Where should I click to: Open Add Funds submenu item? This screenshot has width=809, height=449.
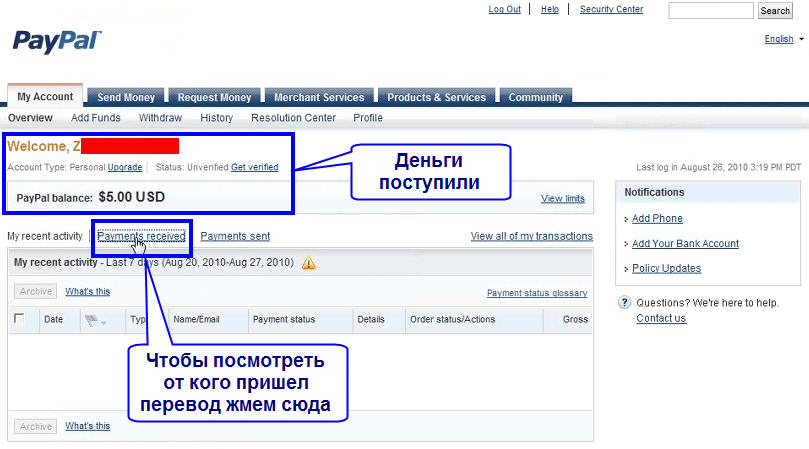pos(95,118)
